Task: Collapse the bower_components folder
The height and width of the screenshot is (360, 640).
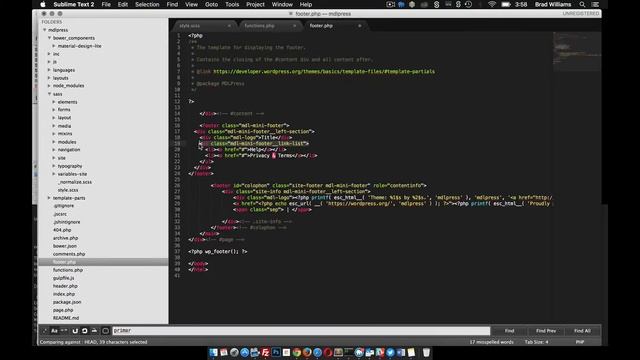Action: [49, 38]
